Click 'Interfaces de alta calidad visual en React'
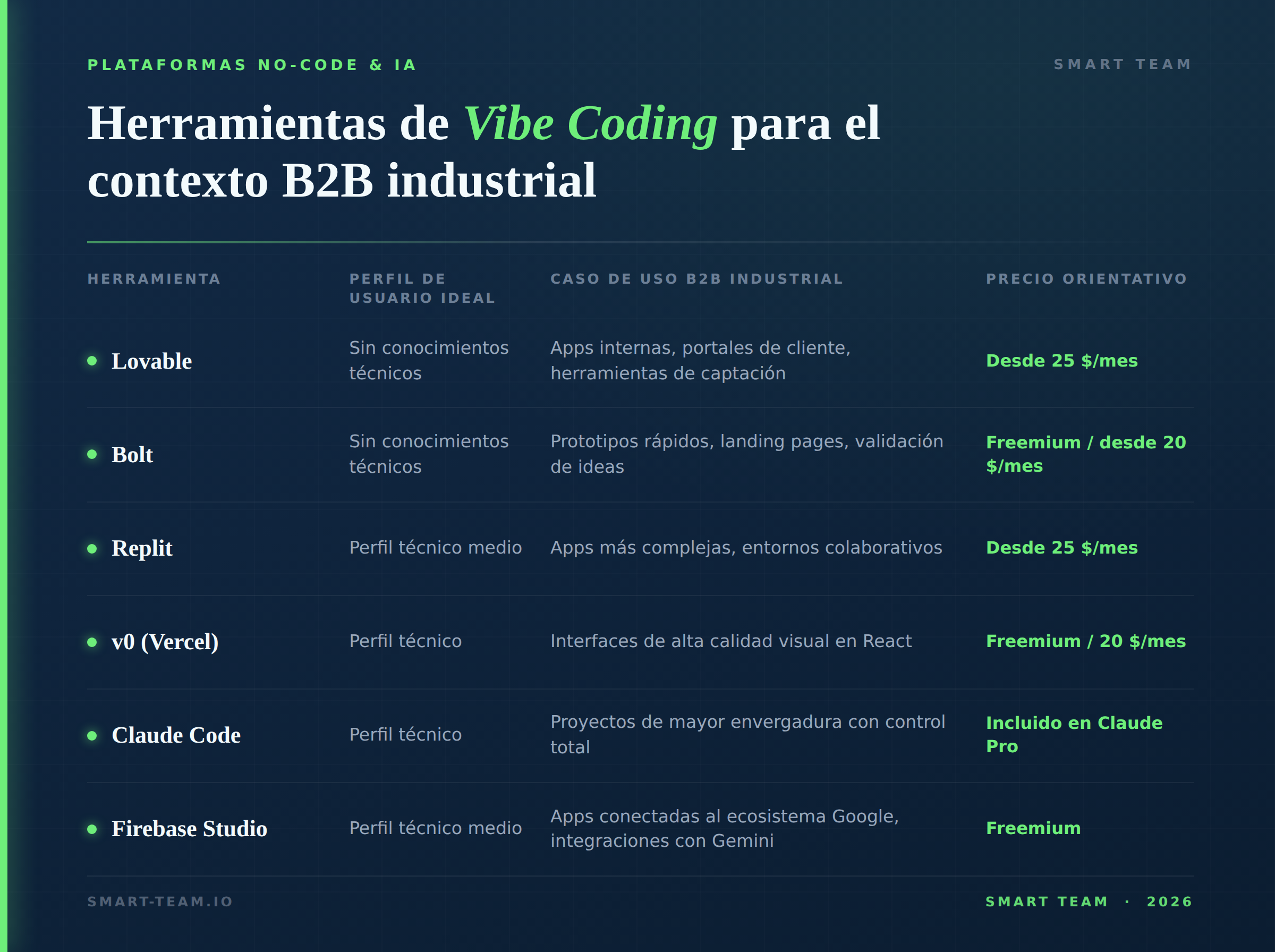 point(730,641)
